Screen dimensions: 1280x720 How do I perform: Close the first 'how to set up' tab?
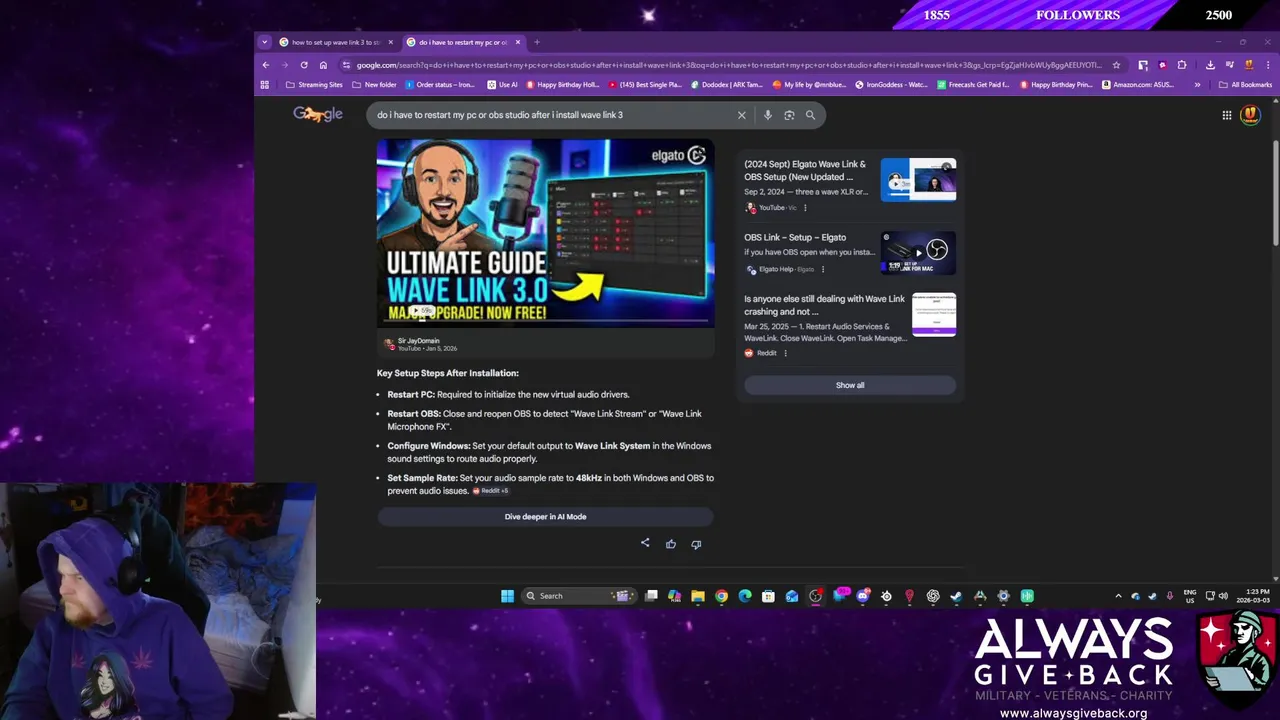pos(390,42)
